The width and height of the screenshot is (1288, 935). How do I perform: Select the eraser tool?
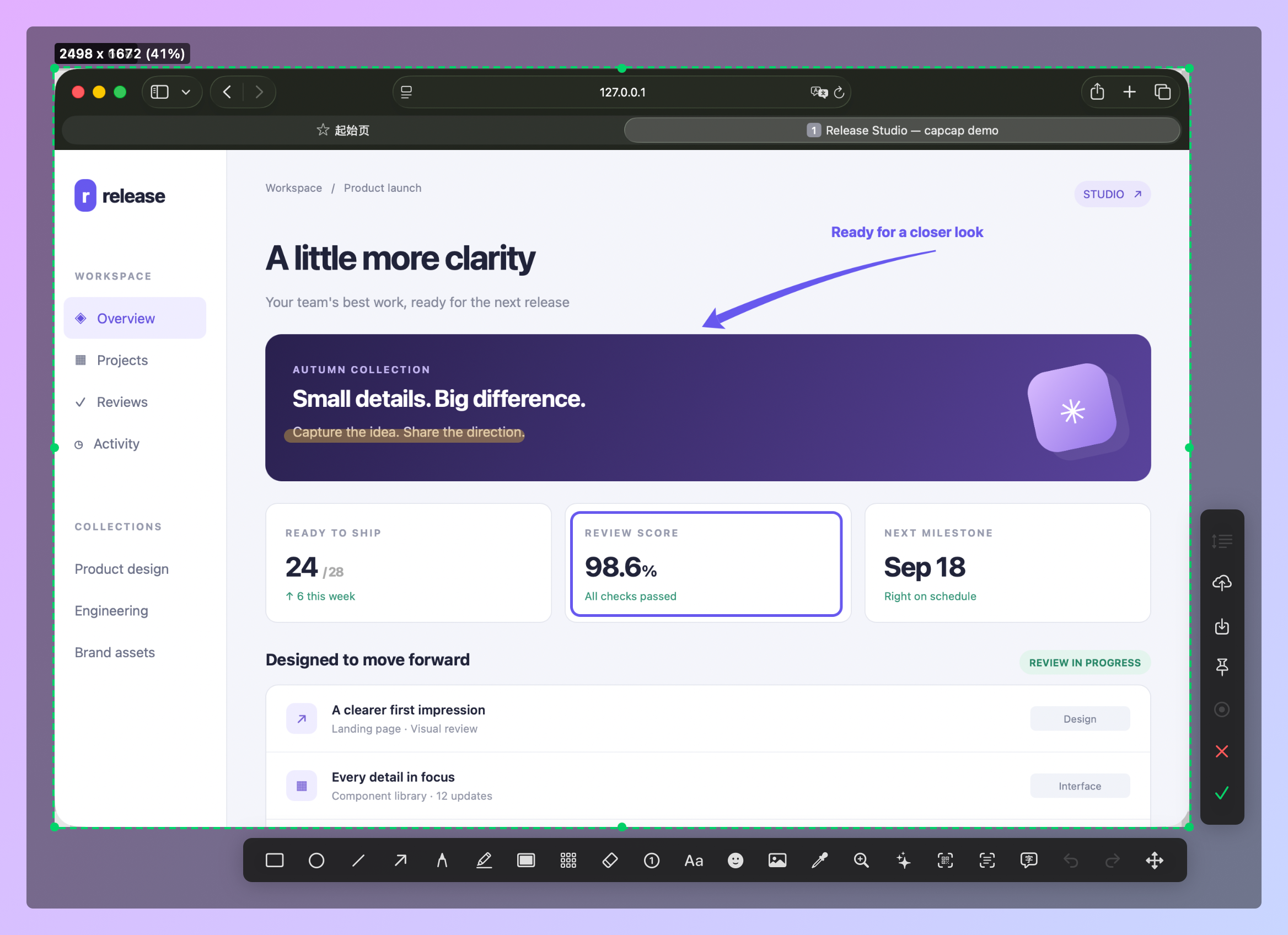coord(610,860)
